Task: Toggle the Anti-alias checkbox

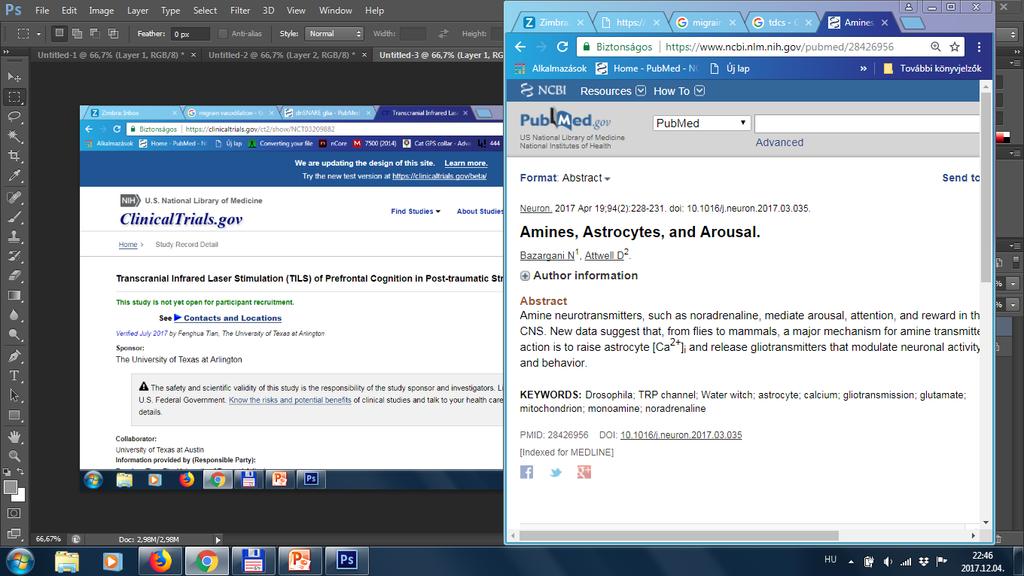Action: coord(223,33)
